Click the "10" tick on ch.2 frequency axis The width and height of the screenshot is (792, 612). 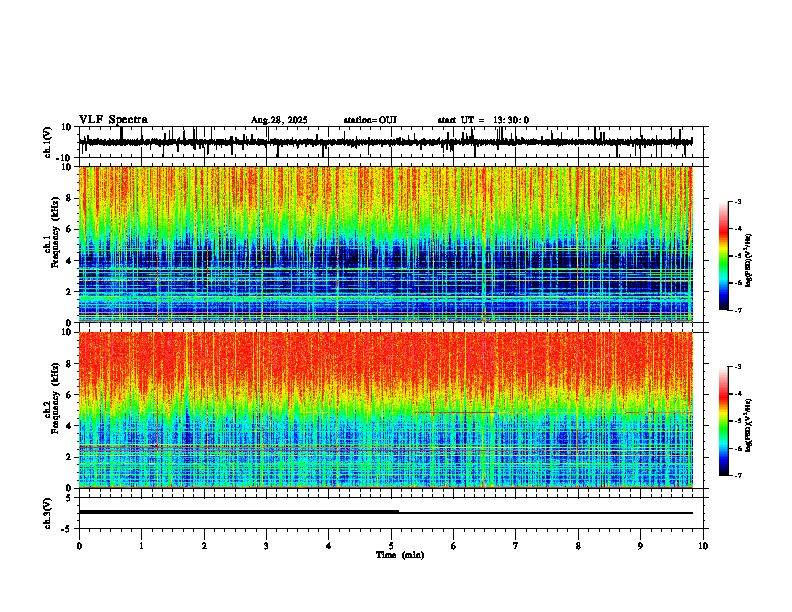click(67, 332)
